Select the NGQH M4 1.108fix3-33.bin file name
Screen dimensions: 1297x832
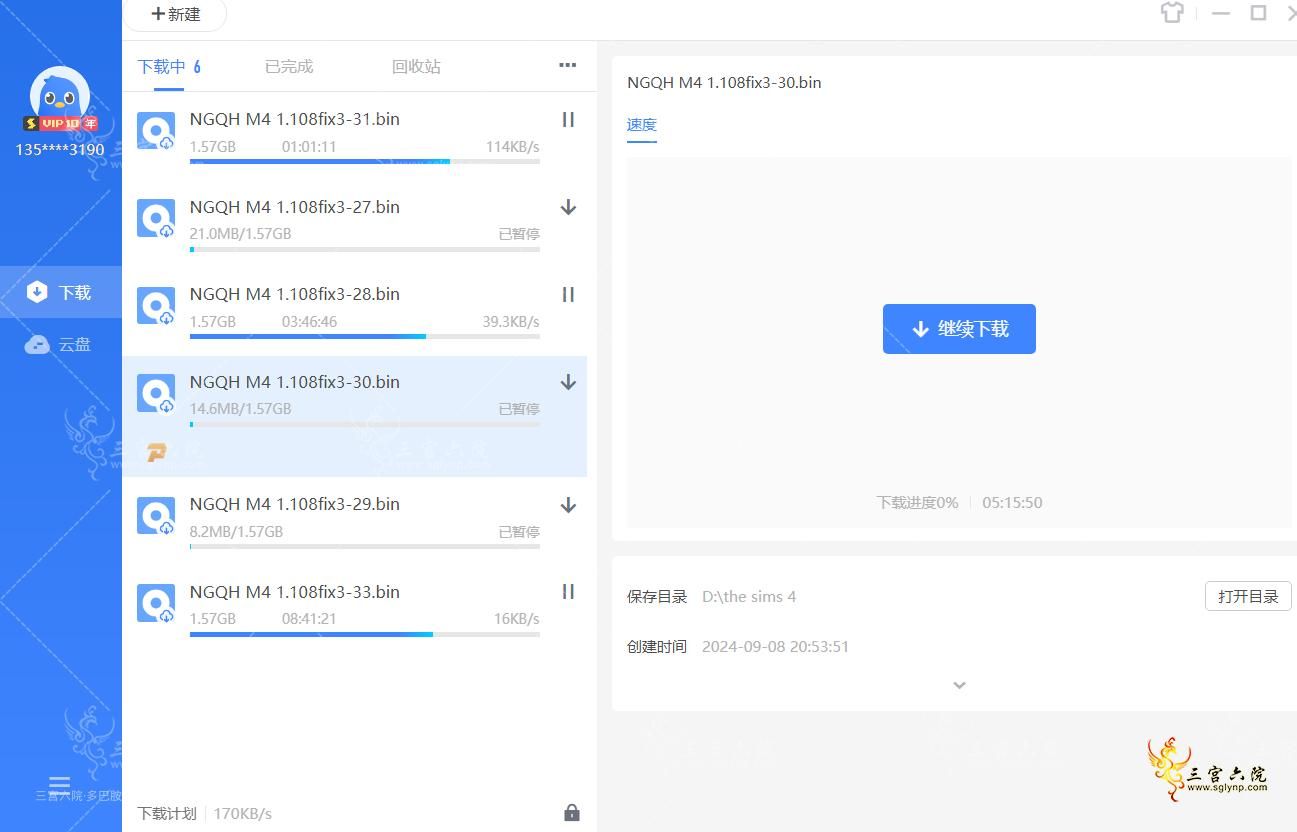pos(294,592)
